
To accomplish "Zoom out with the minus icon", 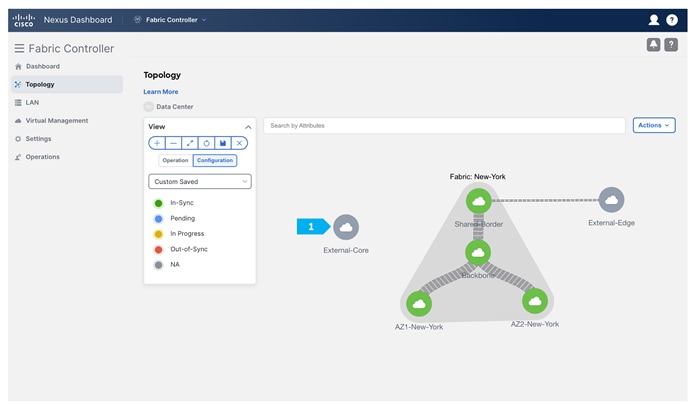I will tap(174, 143).
